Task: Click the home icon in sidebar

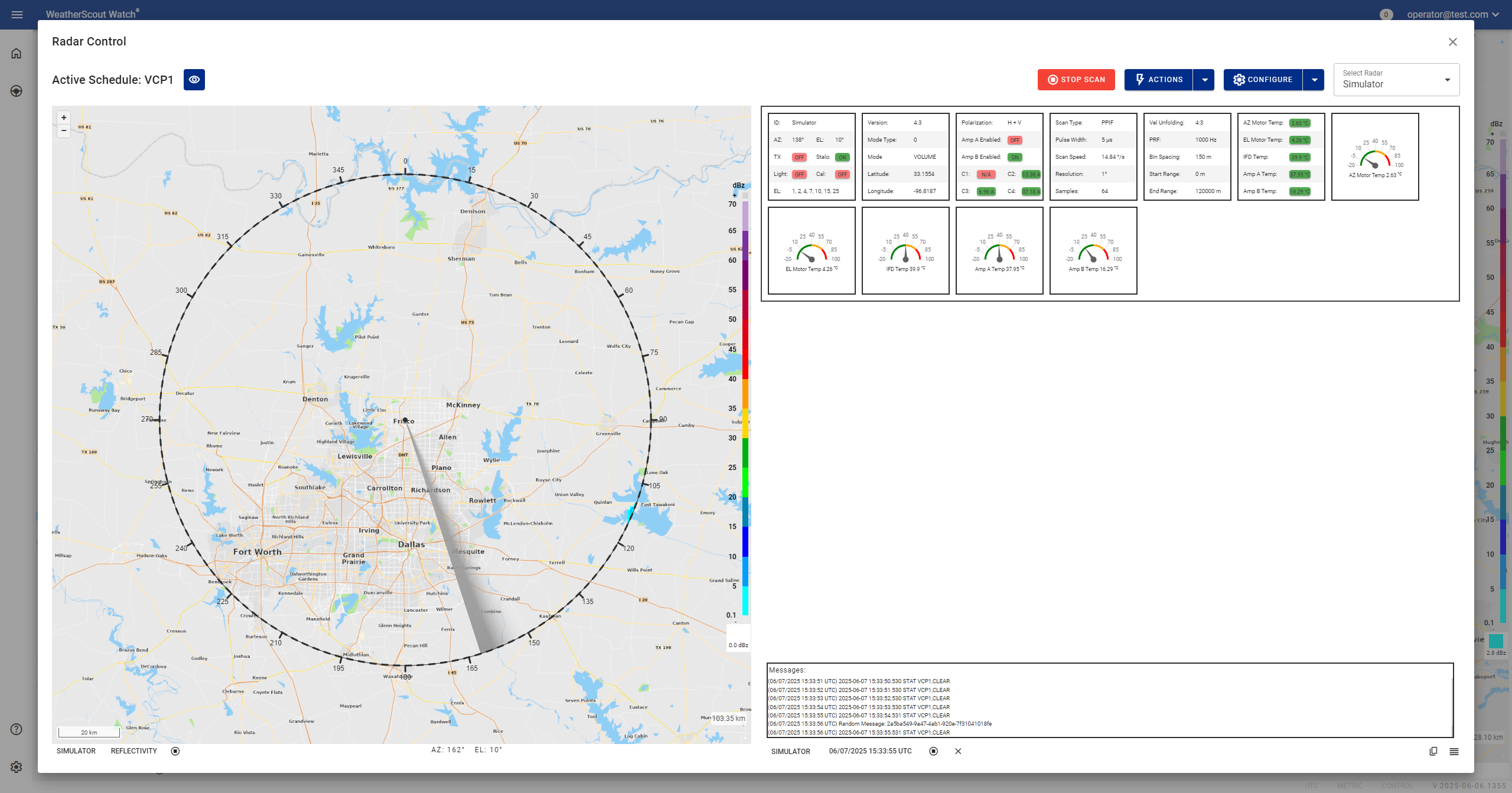Action: (17, 54)
